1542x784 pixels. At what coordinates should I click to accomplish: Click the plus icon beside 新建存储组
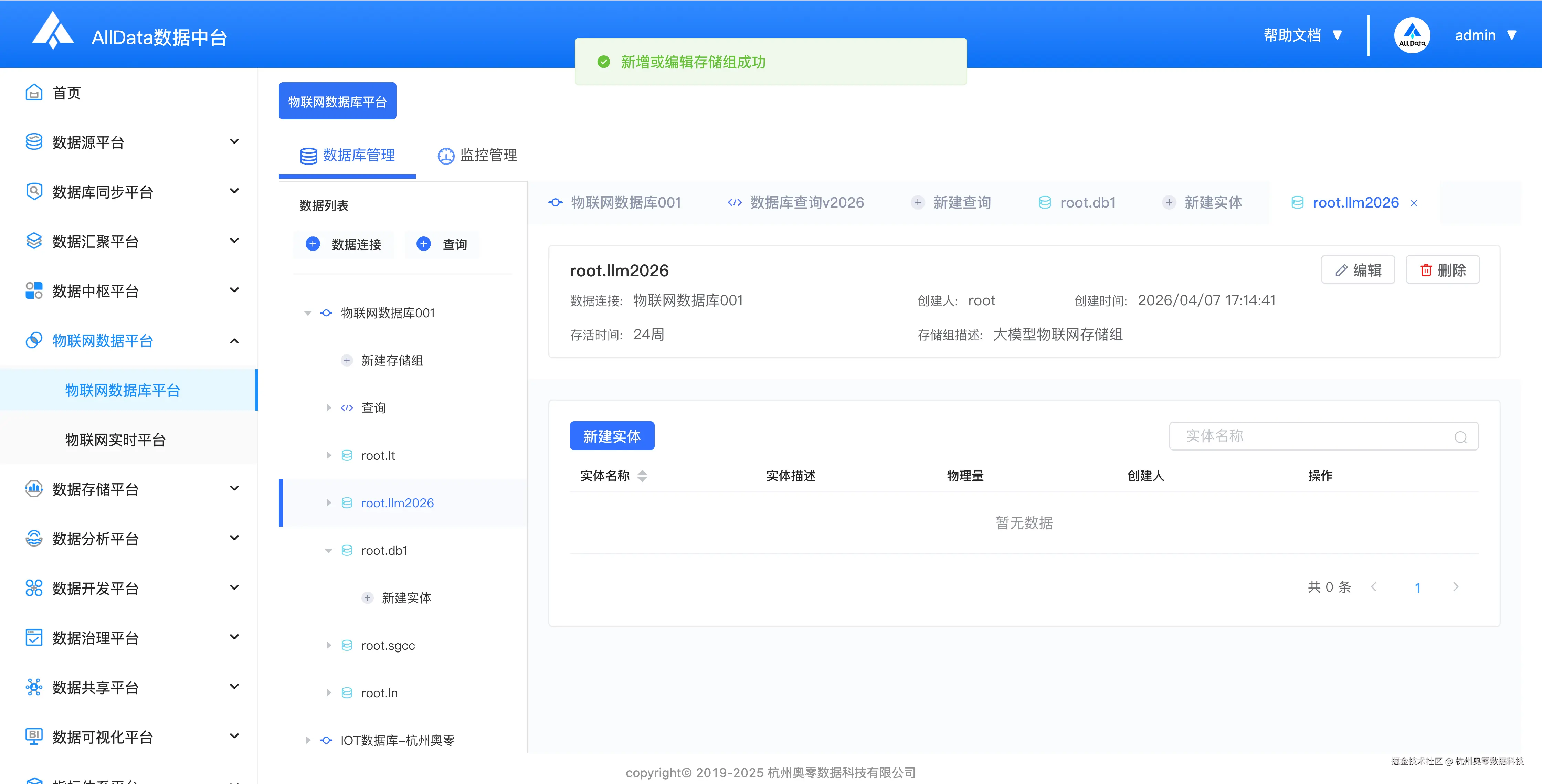click(347, 360)
